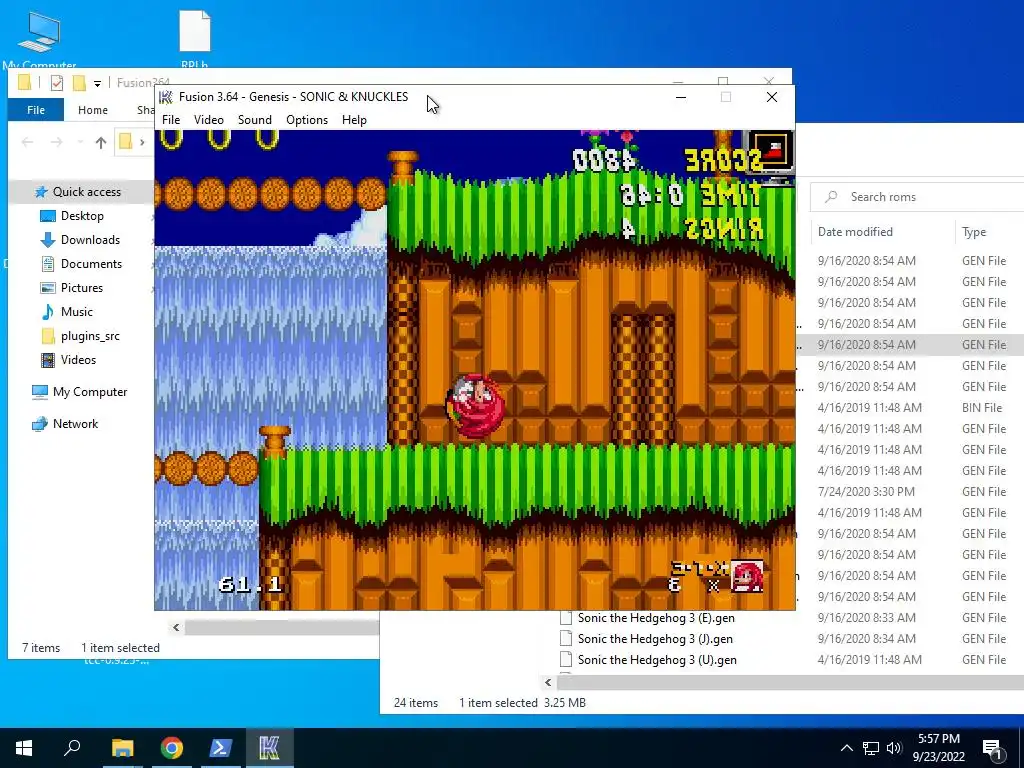Expand the address bar path chevron
Image resolution: width=1024 pixels, height=768 pixels.
(x=142, y=142)
